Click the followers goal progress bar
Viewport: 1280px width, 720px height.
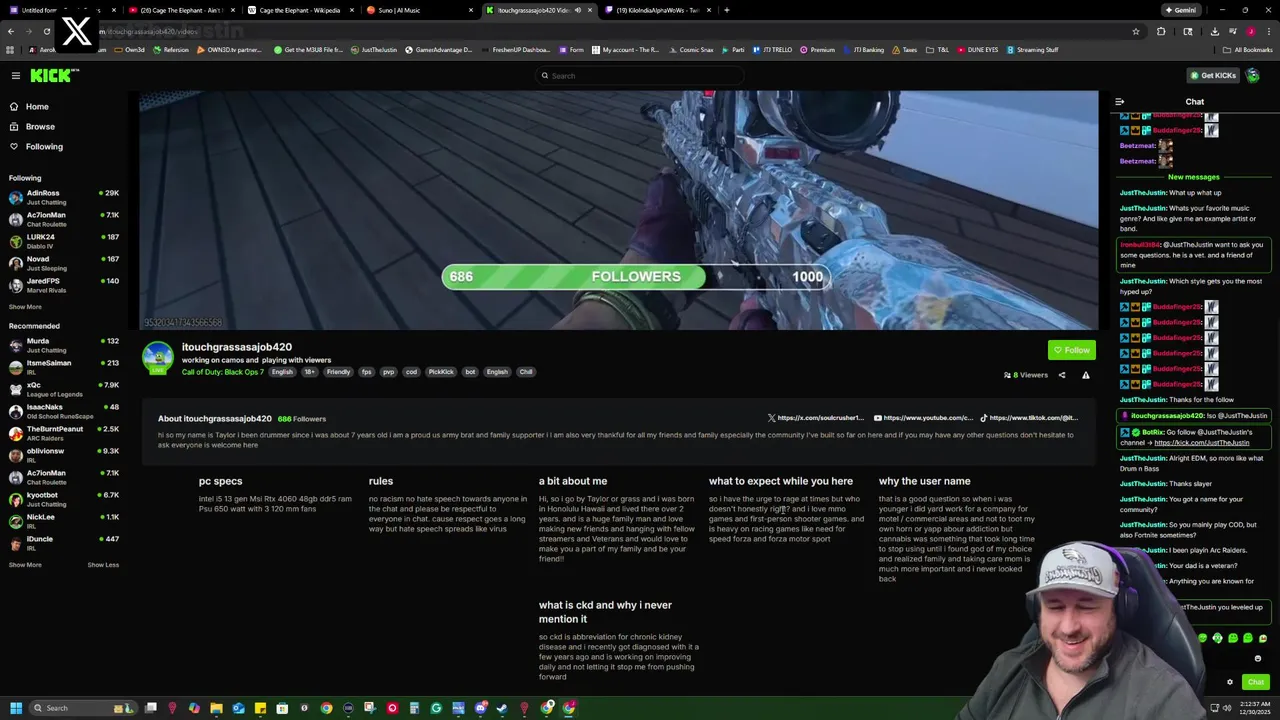point(636,277)
